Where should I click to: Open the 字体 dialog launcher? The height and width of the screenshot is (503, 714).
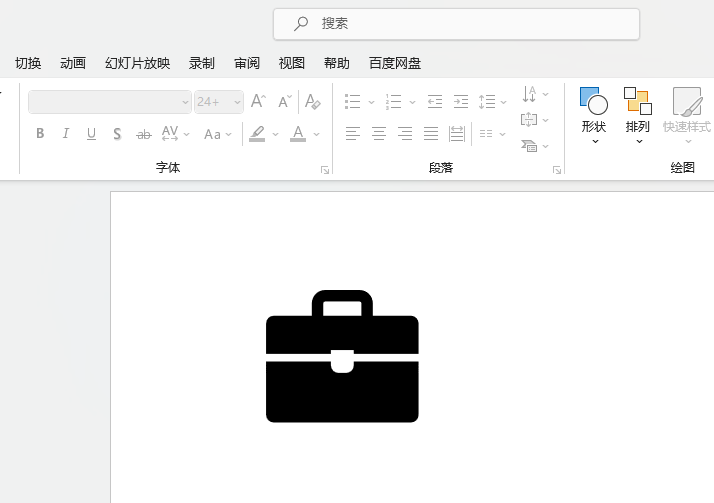(325, 170)
